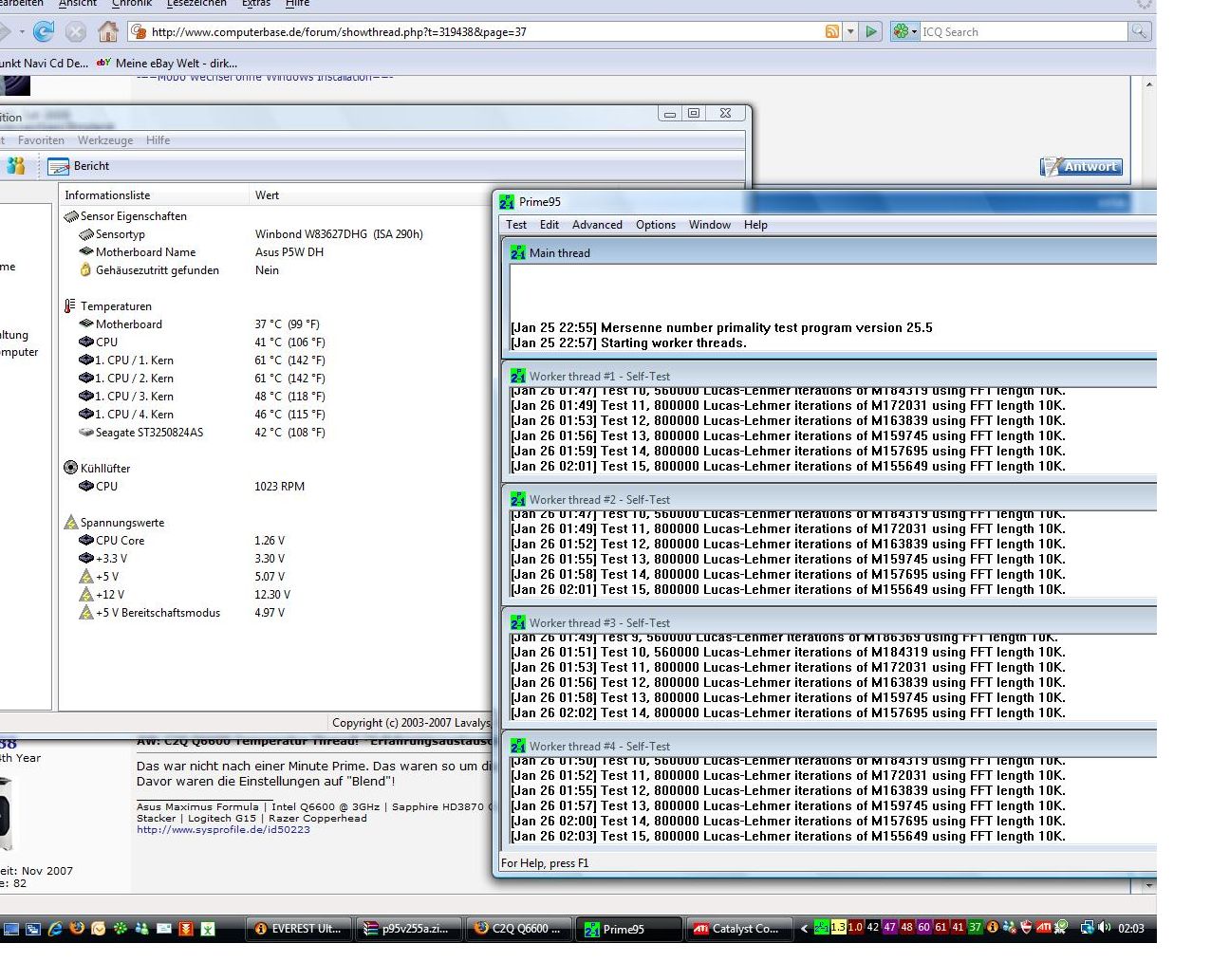This screenshot has height=980, width=1211.
Task: Click the volume speaker tray icon
Action: 1105,928
